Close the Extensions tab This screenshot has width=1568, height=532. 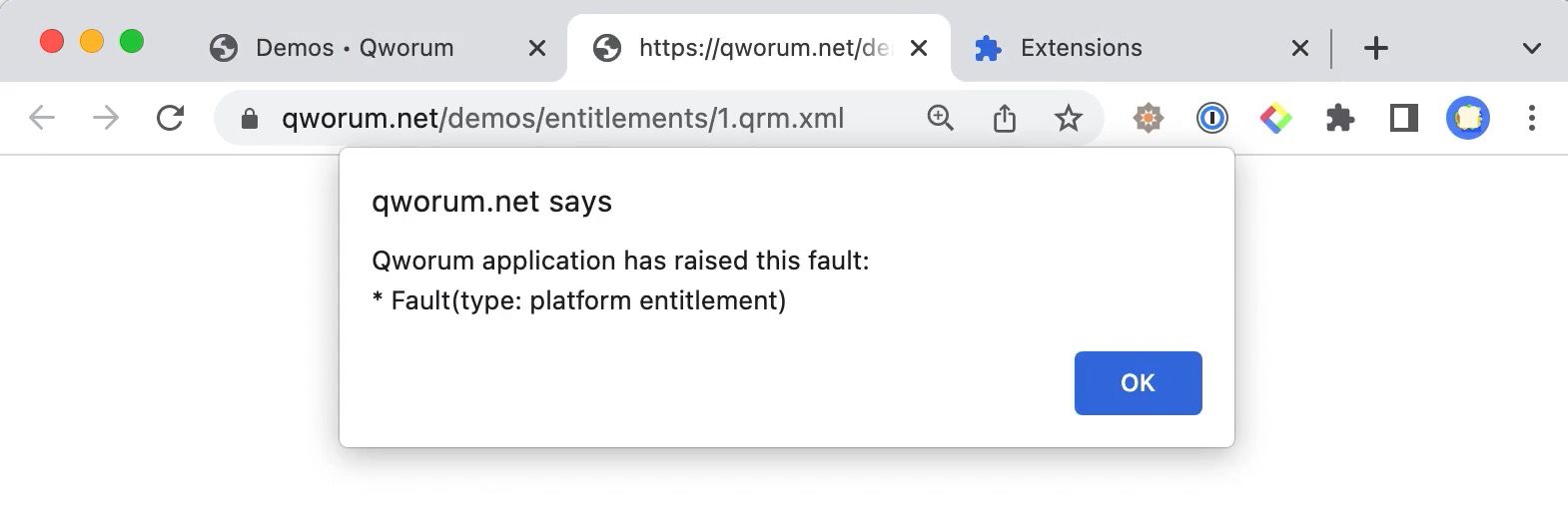pyautogui.click(x=1299, y=48)
